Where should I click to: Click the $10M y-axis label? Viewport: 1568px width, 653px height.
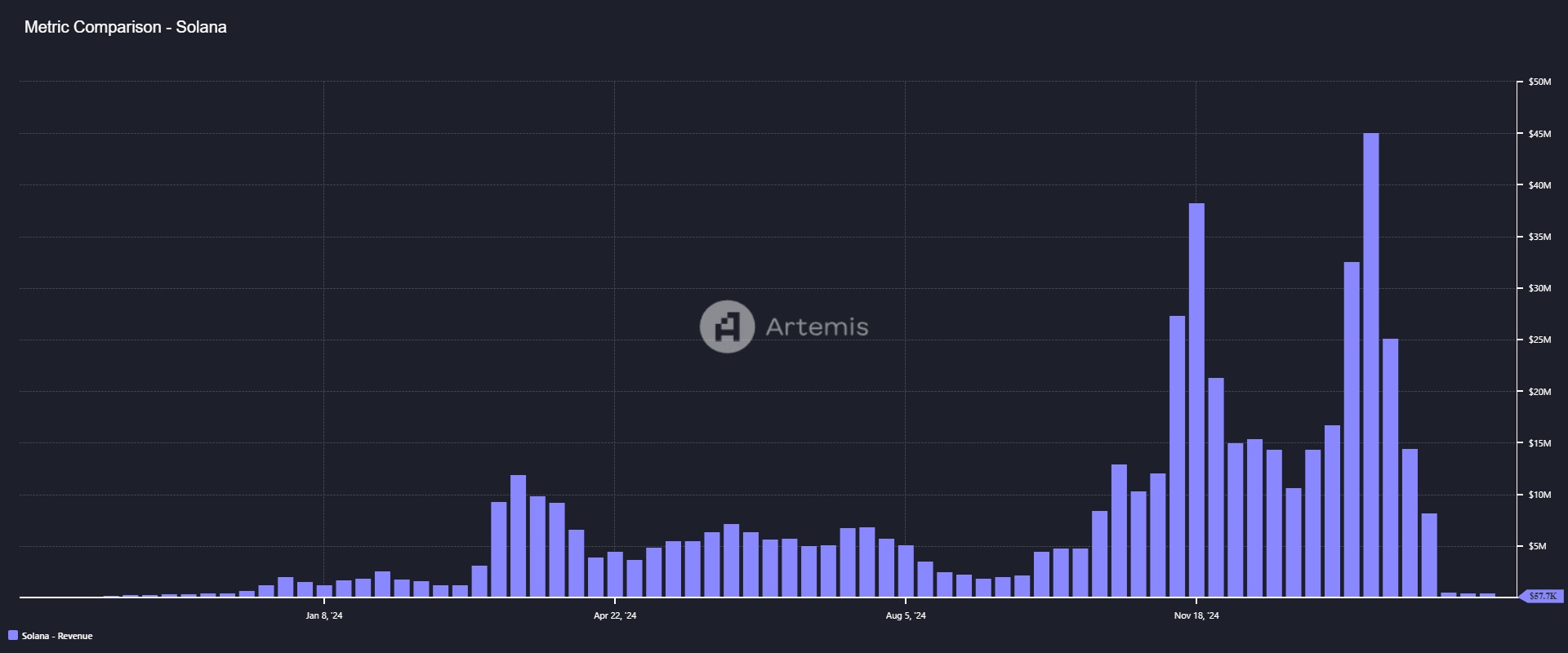point(1539,495)
